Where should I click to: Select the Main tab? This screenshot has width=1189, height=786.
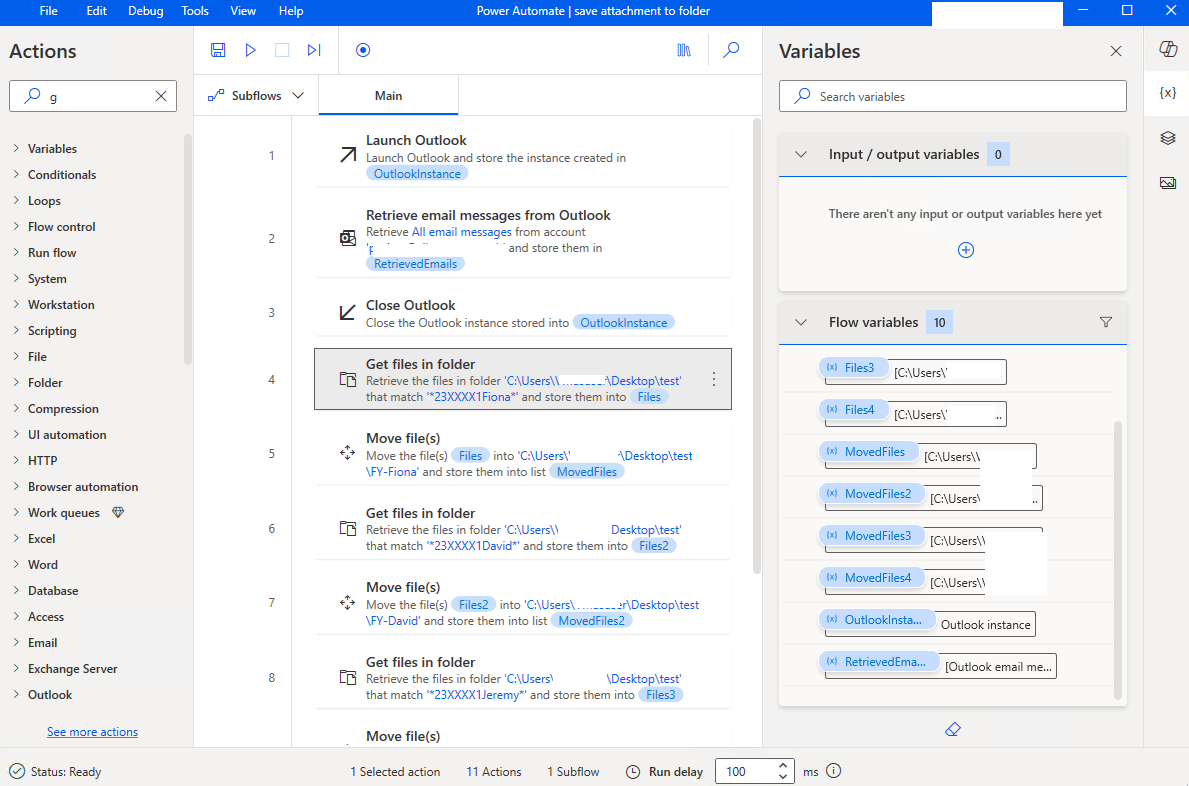pyautogui.click(x=388, y=95)
